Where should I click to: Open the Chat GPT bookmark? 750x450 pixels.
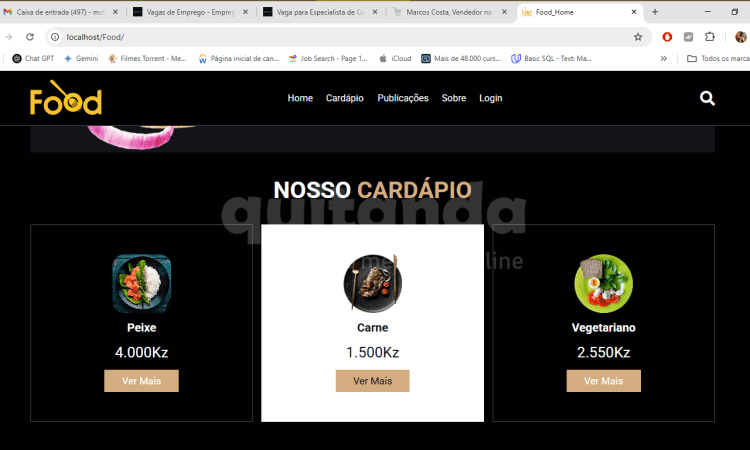coord(33,58)
